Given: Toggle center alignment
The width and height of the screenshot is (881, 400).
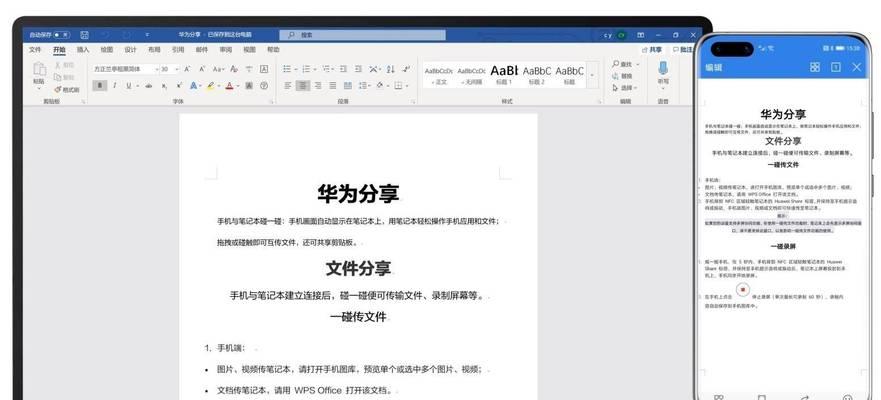Looking at the screenshot, I should [303, 86].
